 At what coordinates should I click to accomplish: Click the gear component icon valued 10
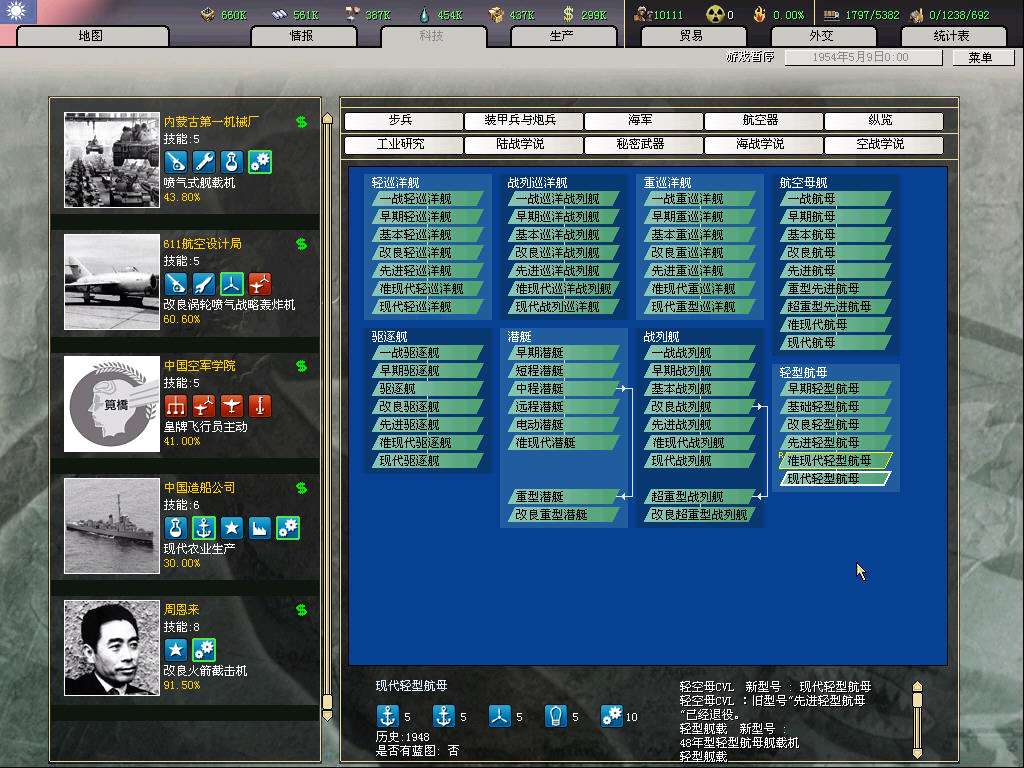(x=611, y=716)
